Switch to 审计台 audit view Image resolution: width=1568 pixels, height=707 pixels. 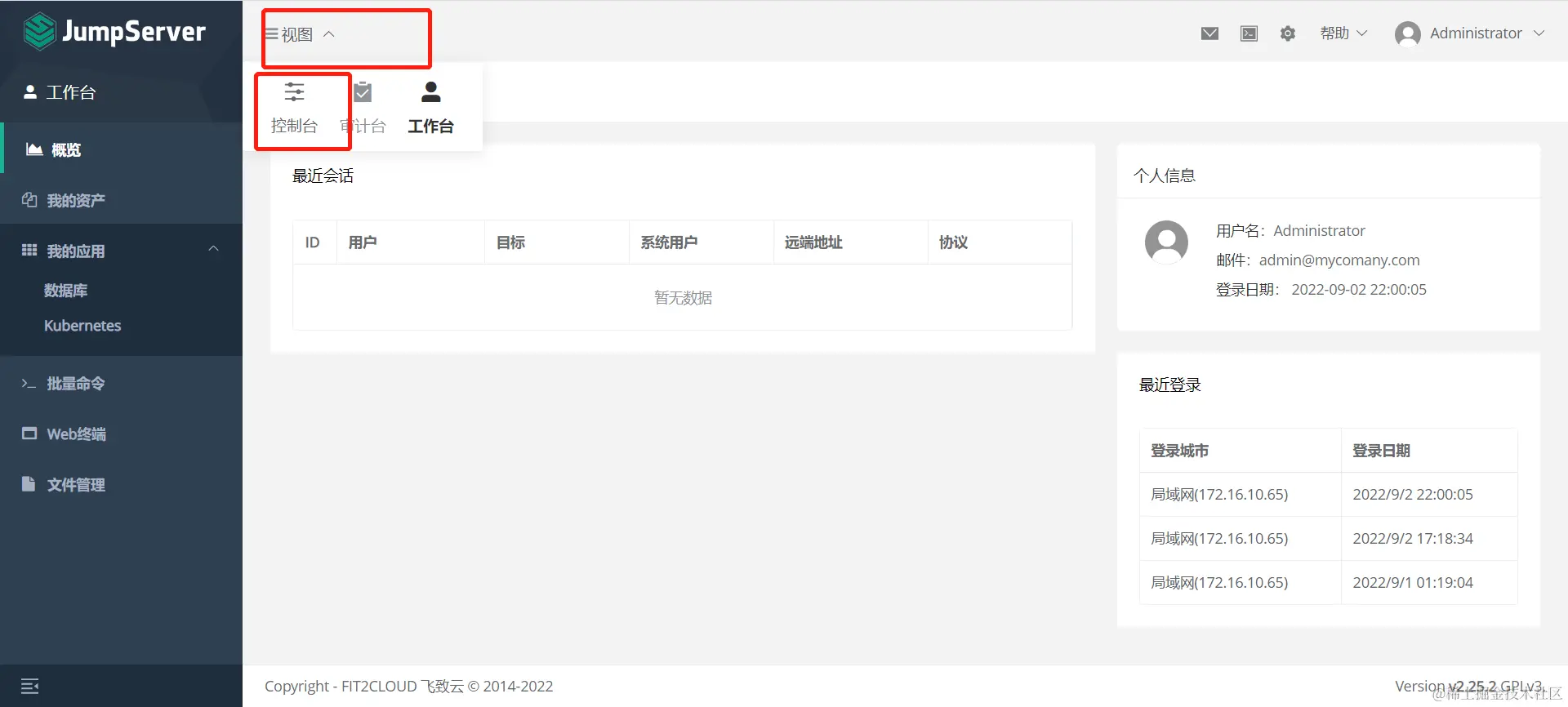(x=363, y=107)
